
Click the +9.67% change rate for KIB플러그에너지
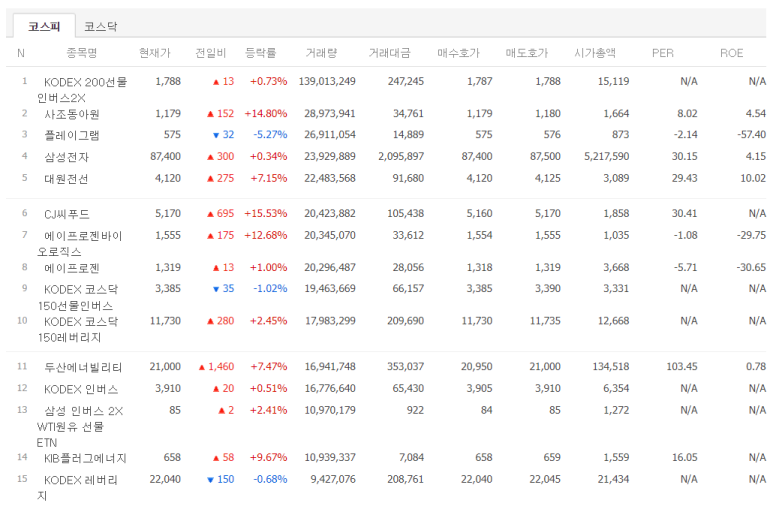pyautogui.click(x=268, y=458)
